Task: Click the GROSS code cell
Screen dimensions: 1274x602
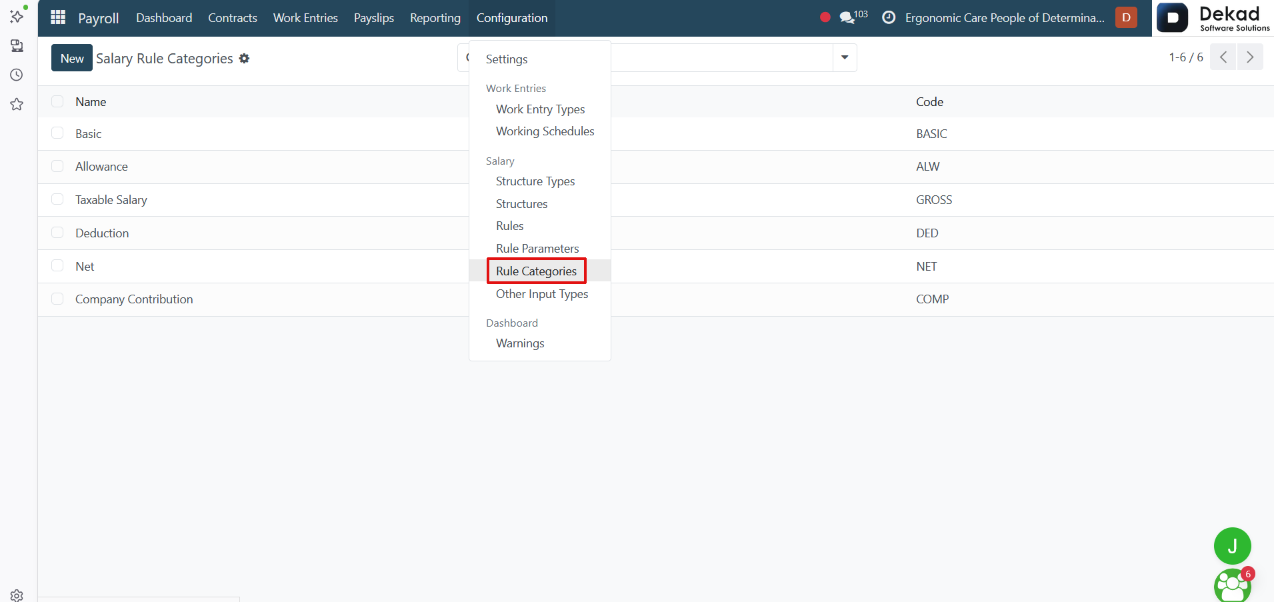Action: click(934, 200)
